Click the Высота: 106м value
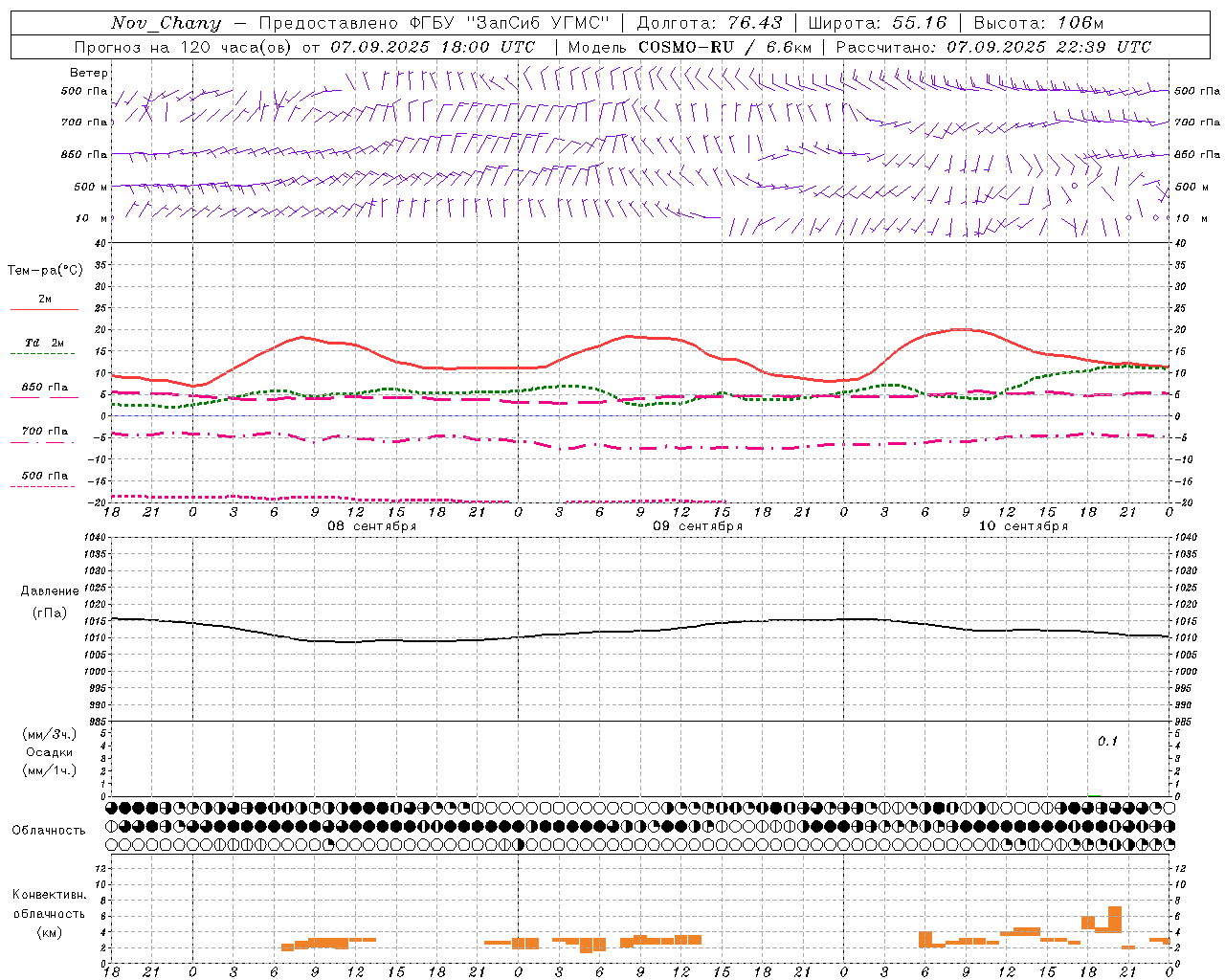The image size is (1225, 980). (x=1038, y=23)
